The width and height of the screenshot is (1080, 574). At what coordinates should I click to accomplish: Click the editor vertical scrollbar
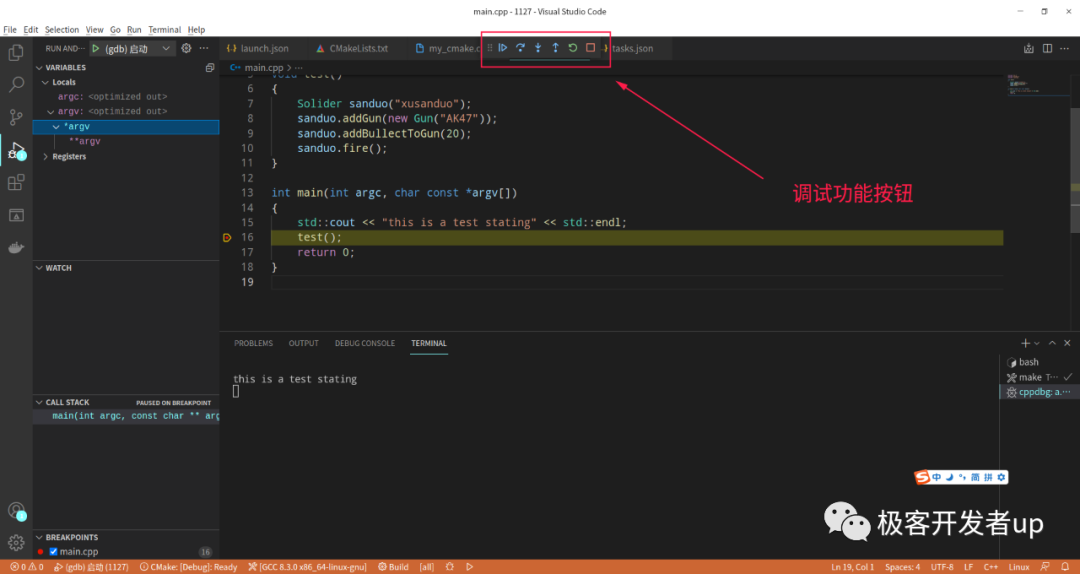pyautogui.click(x=1075, y=172)
